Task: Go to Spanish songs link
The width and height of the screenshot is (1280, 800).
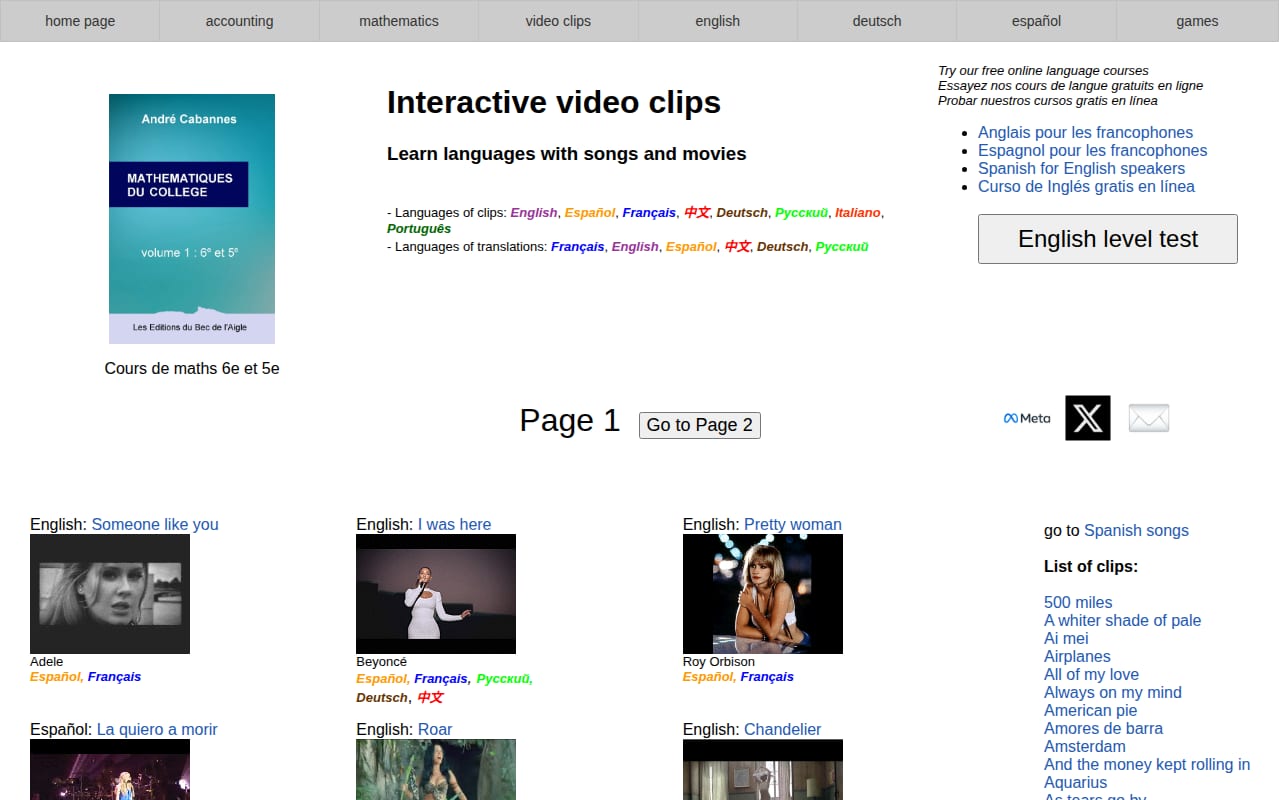Action: pyautogui.click(x=1136, y=530)
